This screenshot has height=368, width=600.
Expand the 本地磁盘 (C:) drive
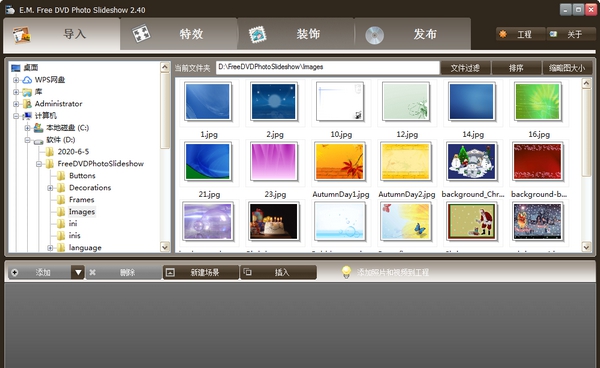(x=28, y=128)
